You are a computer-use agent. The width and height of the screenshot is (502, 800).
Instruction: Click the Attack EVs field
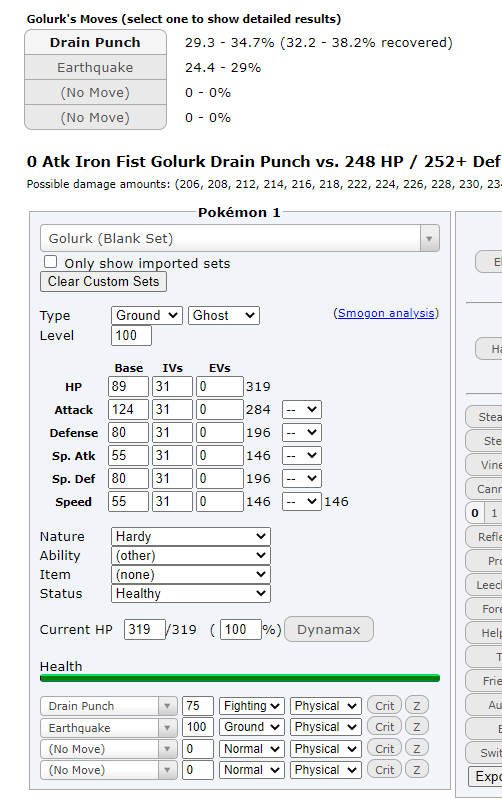coord(219,410)
